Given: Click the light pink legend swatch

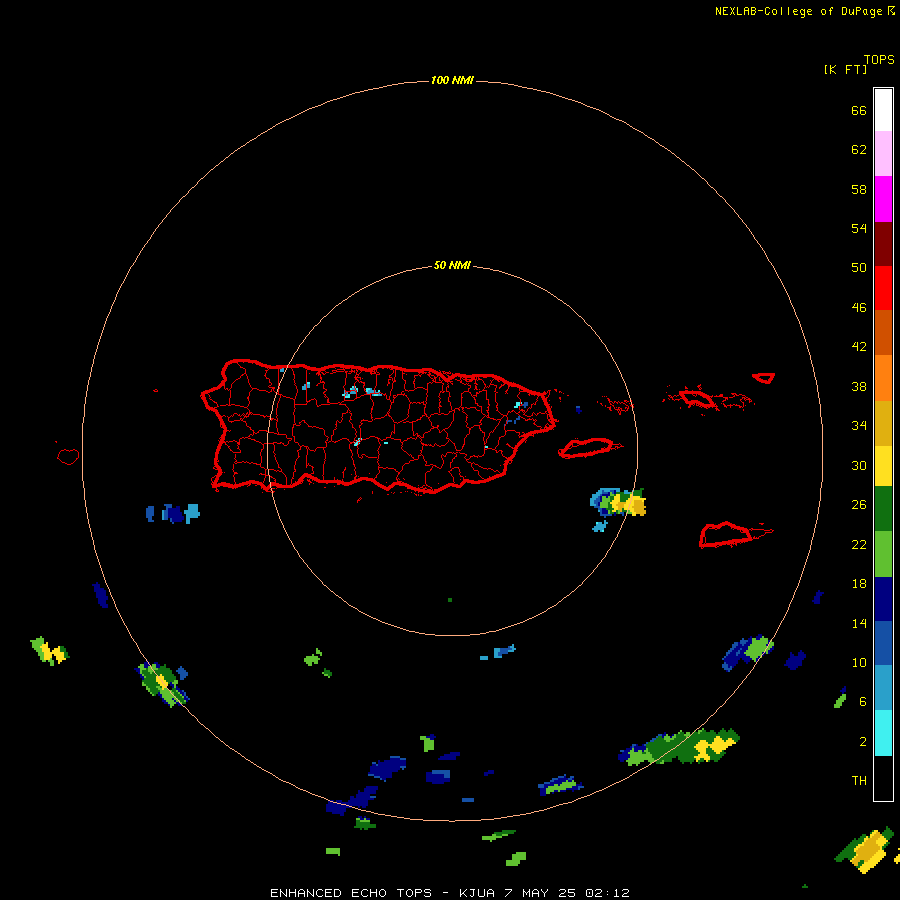Looking at the screenshot, I should click(x=883, y=153).
